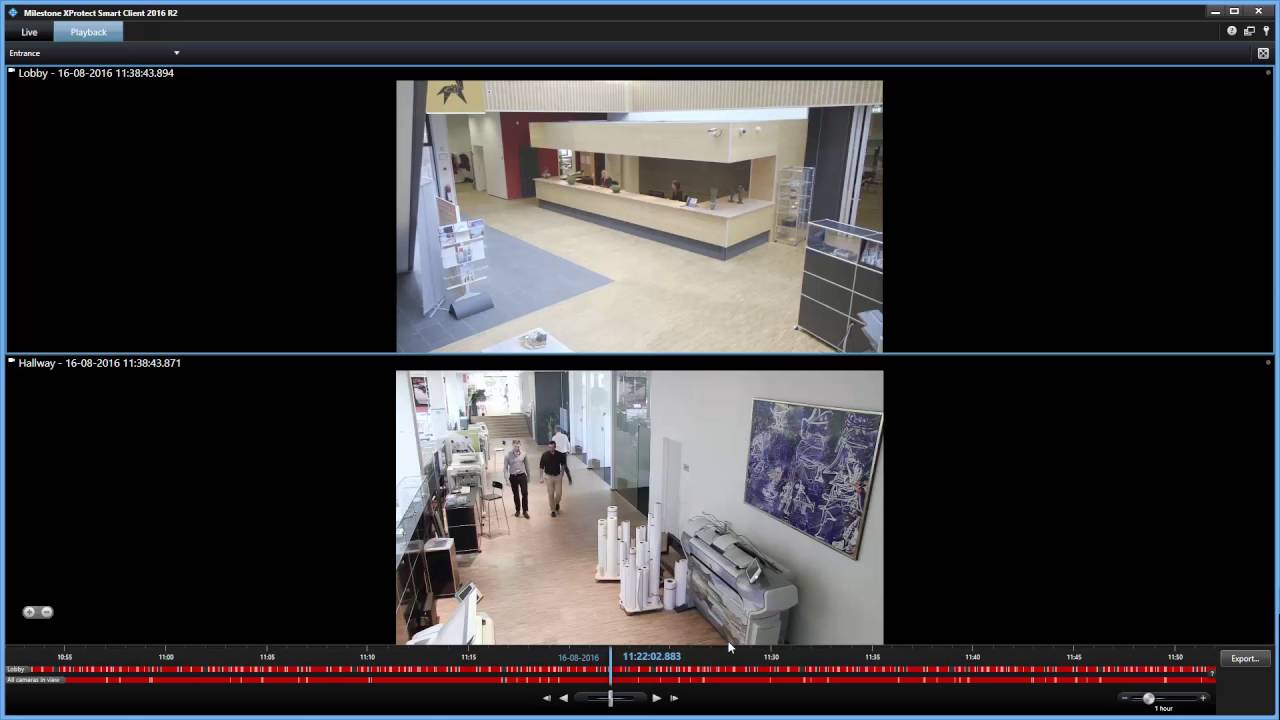Image resolution: width=1280 pixels, height=720 pixels.
Task: Click the Hallway camera title bar indicator
Action: click(12, 362)
